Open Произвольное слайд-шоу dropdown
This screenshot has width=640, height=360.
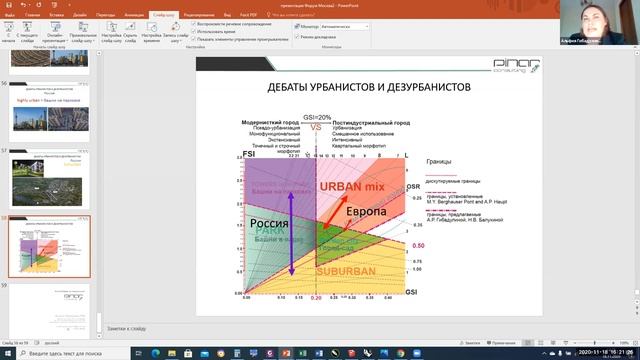pyautogui.click(x=83, y=32)
